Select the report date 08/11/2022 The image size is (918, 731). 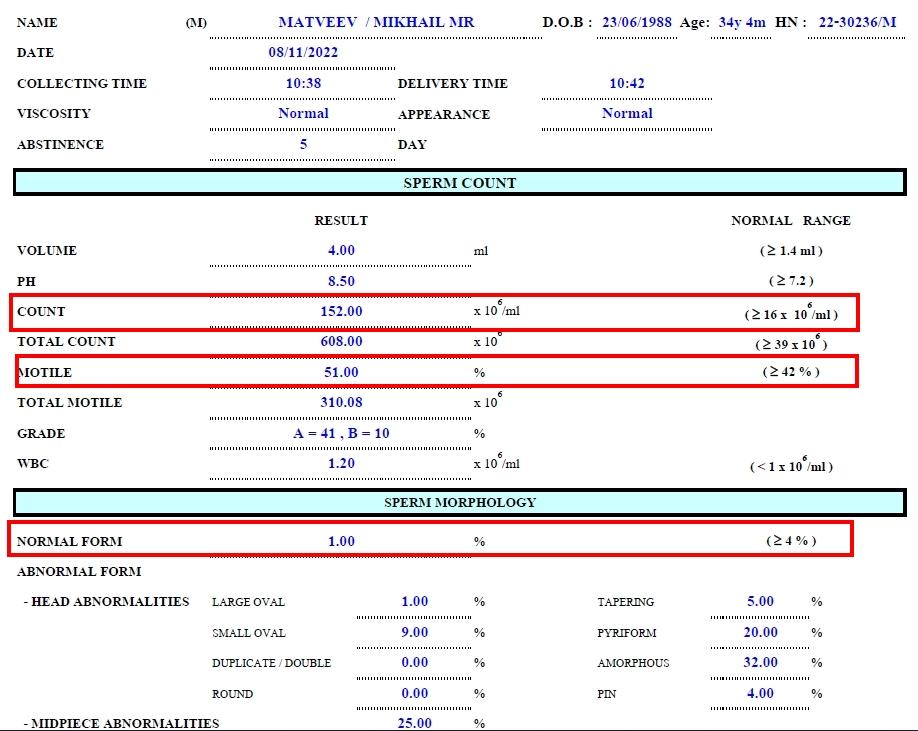(x=303, y=52)
